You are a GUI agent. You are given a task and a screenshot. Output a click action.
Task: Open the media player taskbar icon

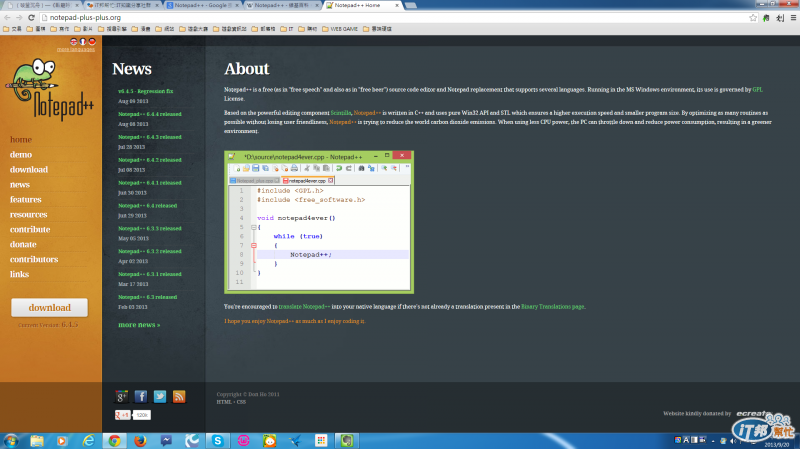coord(62,440)
